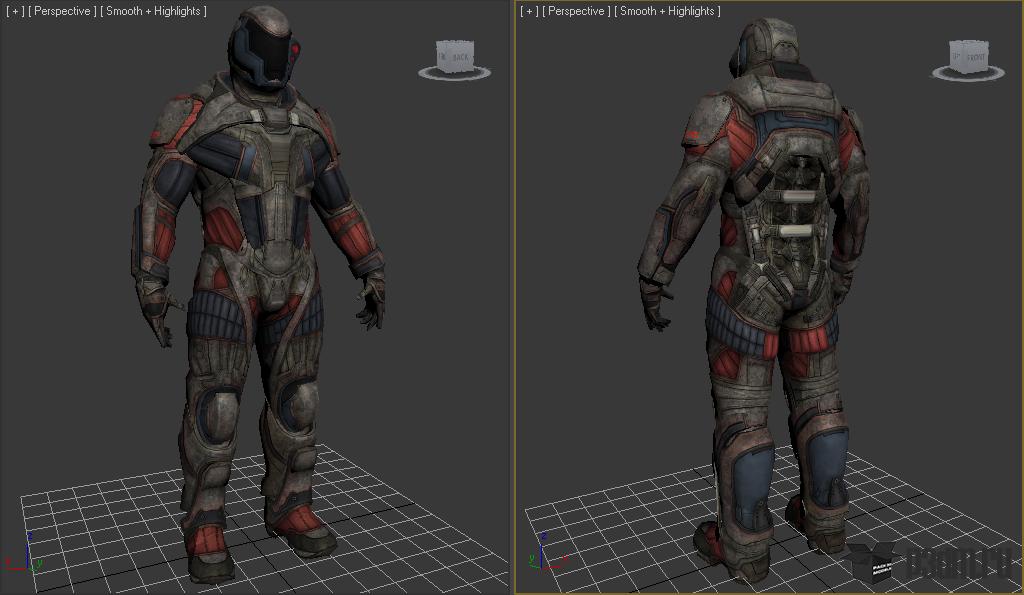Viewport: 1024px width, 595px height.
Task: Open the right viewport [+] general menu
Action: 529,11
